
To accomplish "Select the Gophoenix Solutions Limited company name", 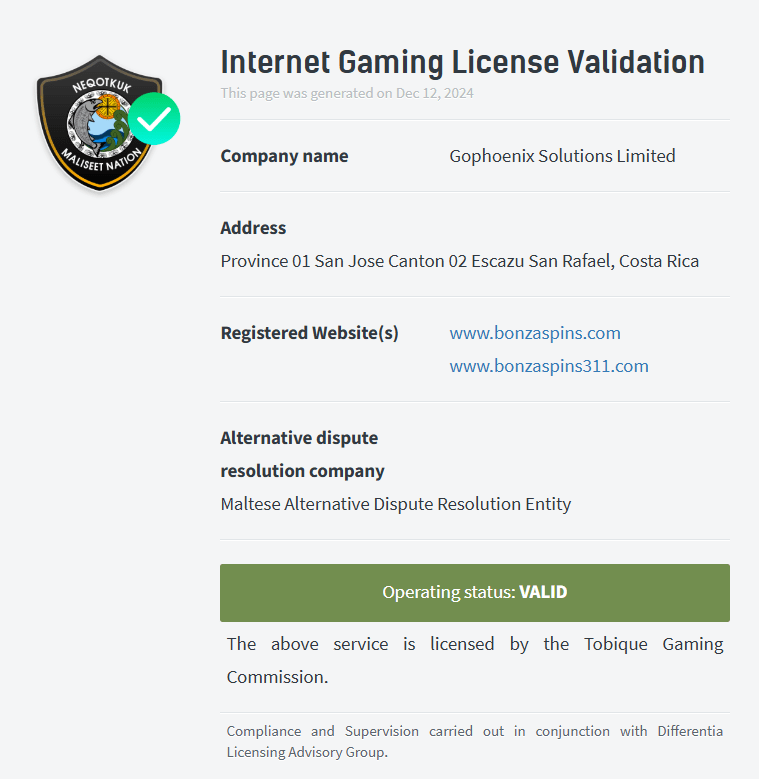I will pos(562,156).
